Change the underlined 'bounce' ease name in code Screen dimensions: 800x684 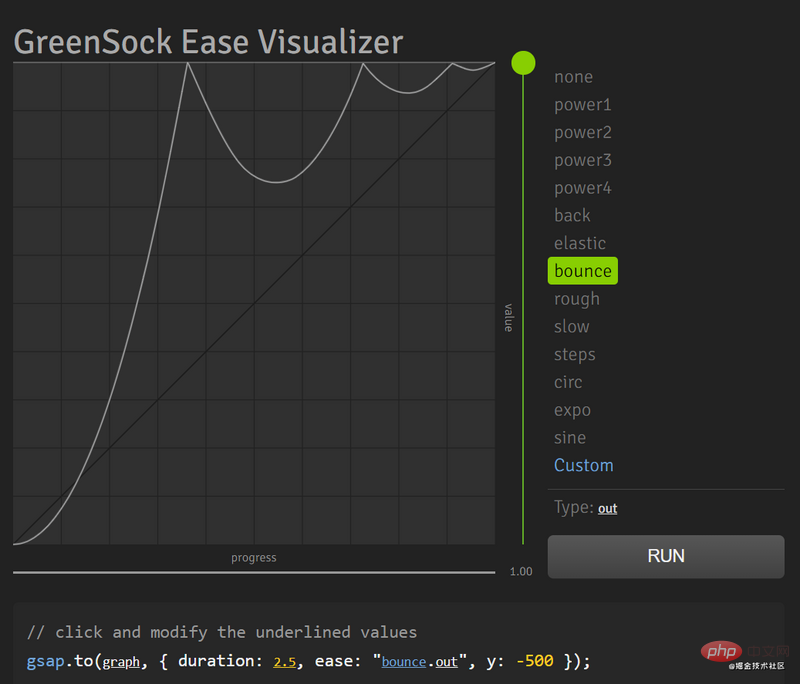(404, 662)
